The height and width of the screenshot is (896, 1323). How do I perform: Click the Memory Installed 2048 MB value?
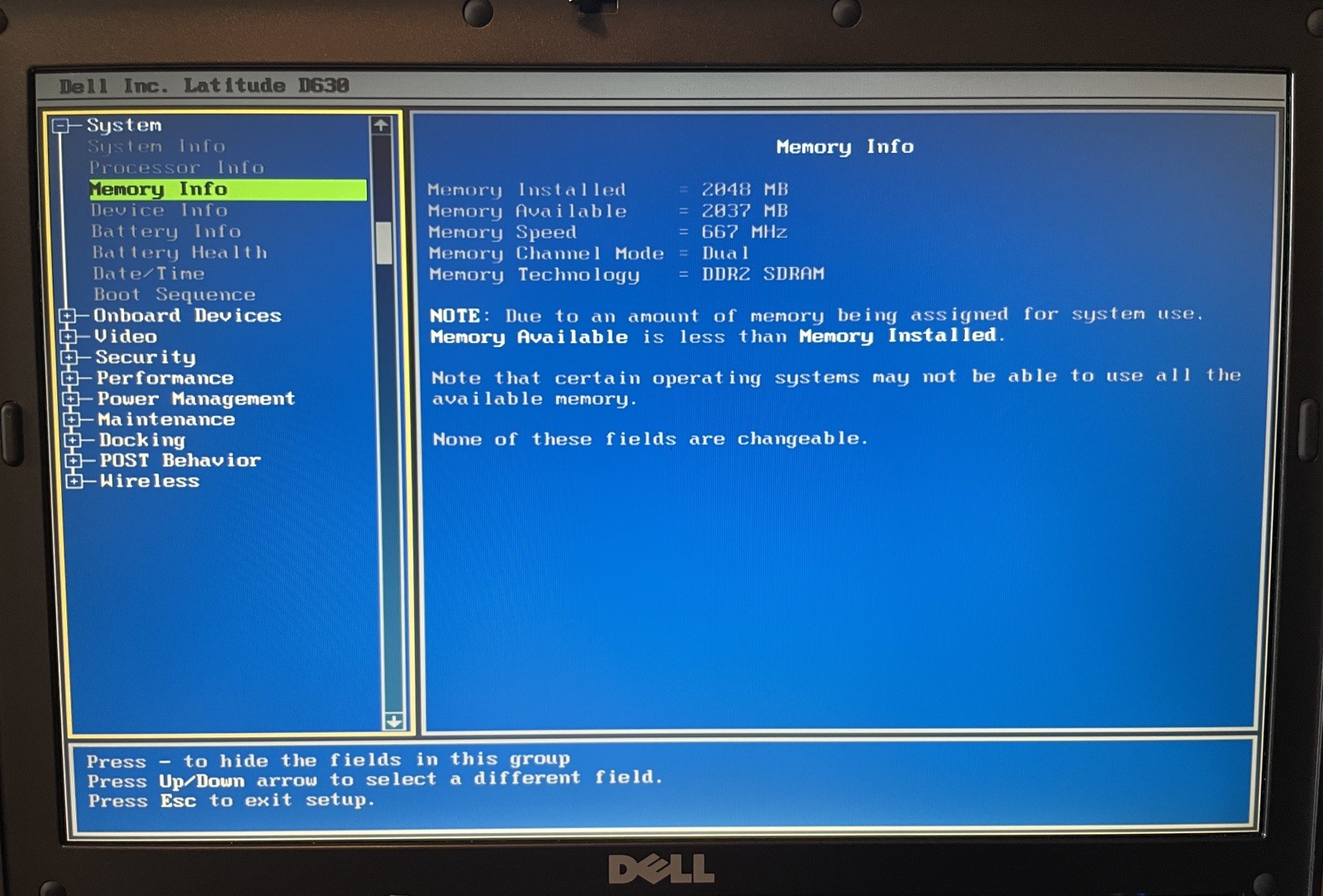[745, 189]
